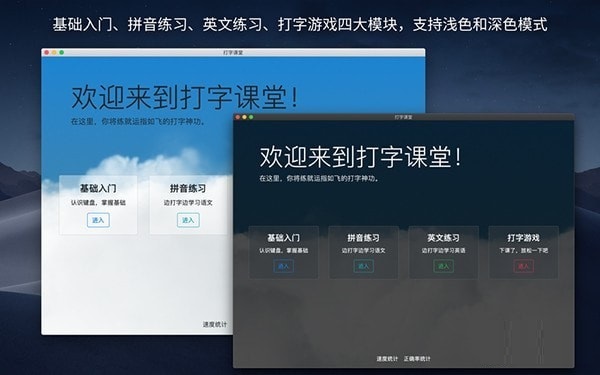Screen dimensions: 600x375
Task: Click teal 进入 button under 拼音练习 in dark window
Action: pyautogui.click(x=364, y=266)
